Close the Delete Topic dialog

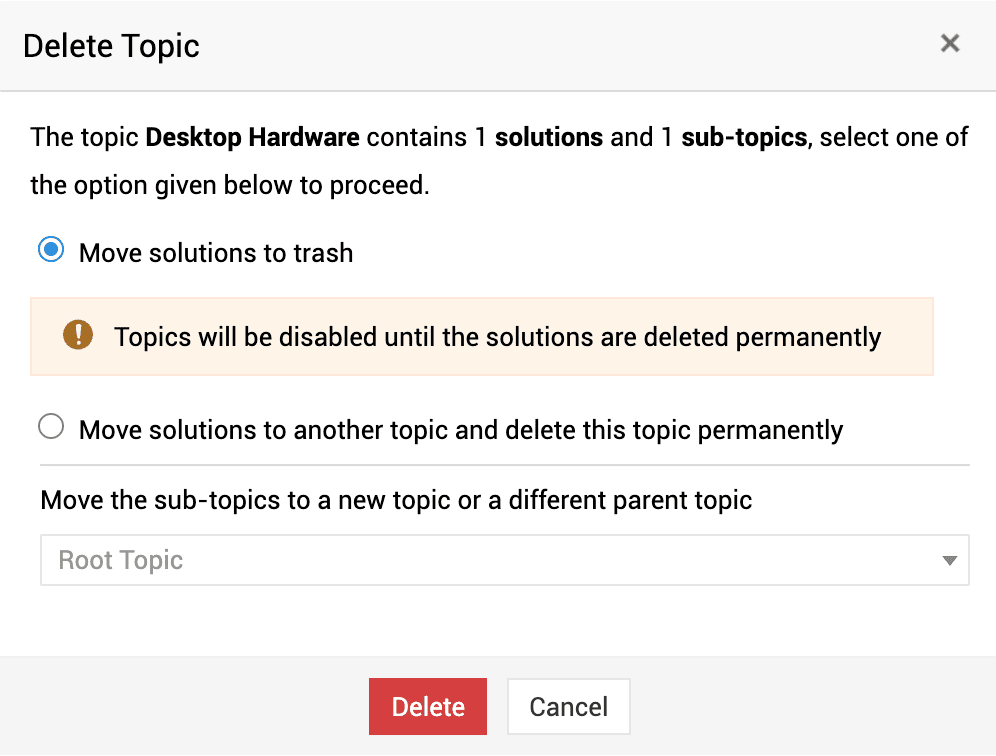point(950,43)
